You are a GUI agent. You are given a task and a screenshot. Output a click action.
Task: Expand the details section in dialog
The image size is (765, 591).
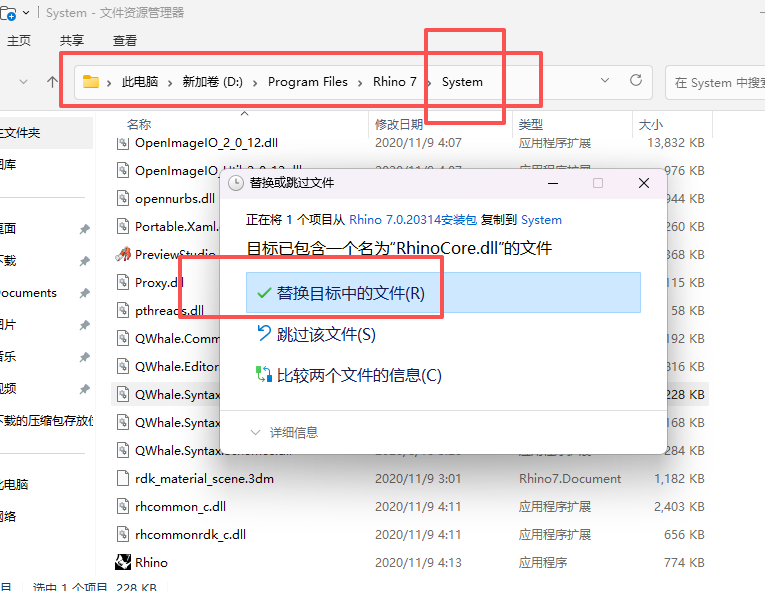283,432
